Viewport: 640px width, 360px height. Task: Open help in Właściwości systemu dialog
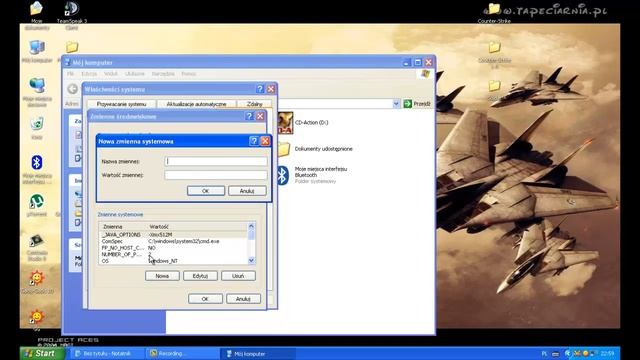[x=260, y=89]
